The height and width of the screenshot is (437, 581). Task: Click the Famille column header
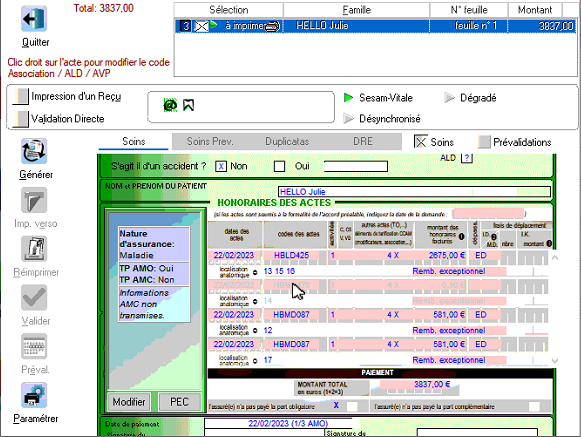[356, 10]
